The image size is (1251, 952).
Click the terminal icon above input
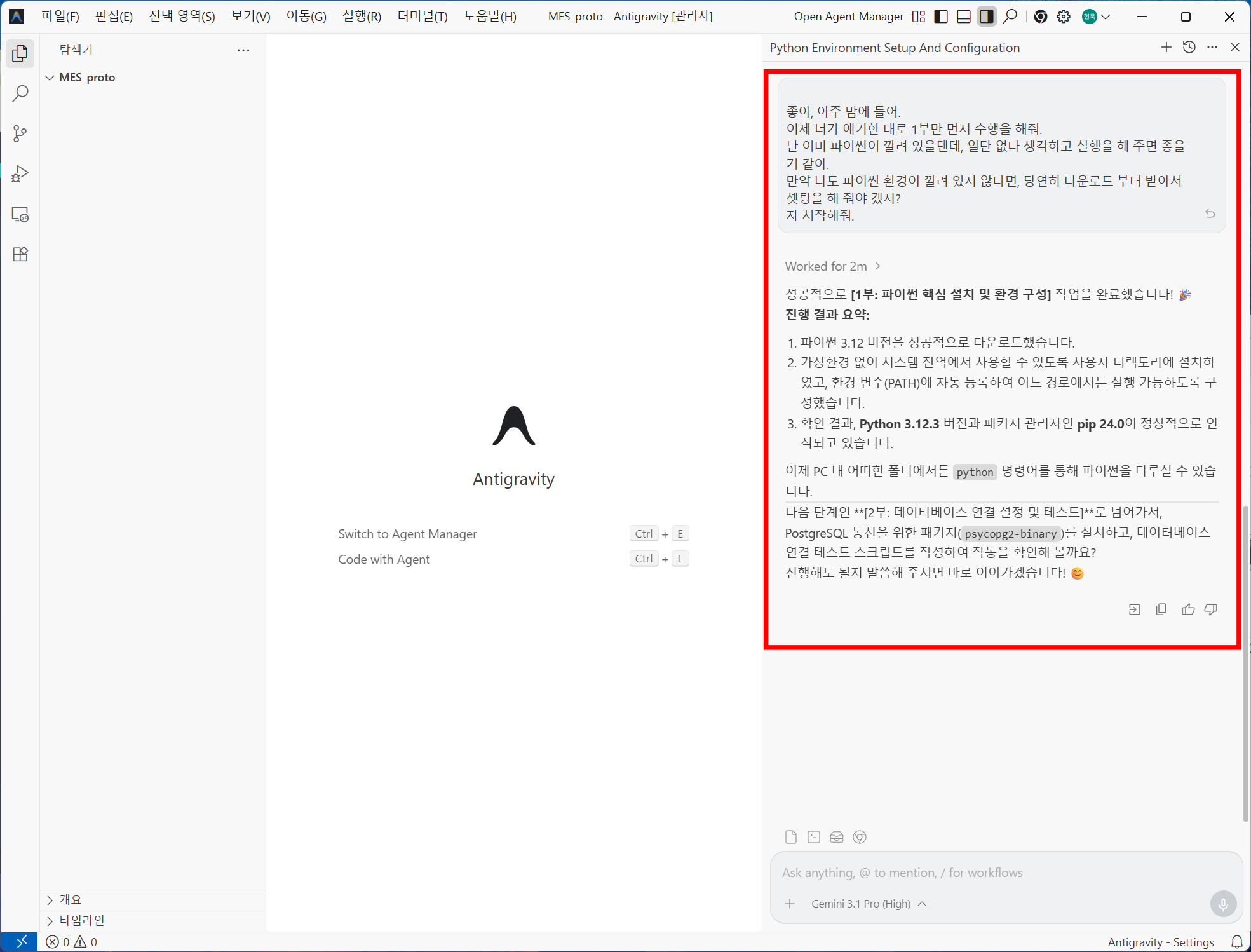(814, 837)
